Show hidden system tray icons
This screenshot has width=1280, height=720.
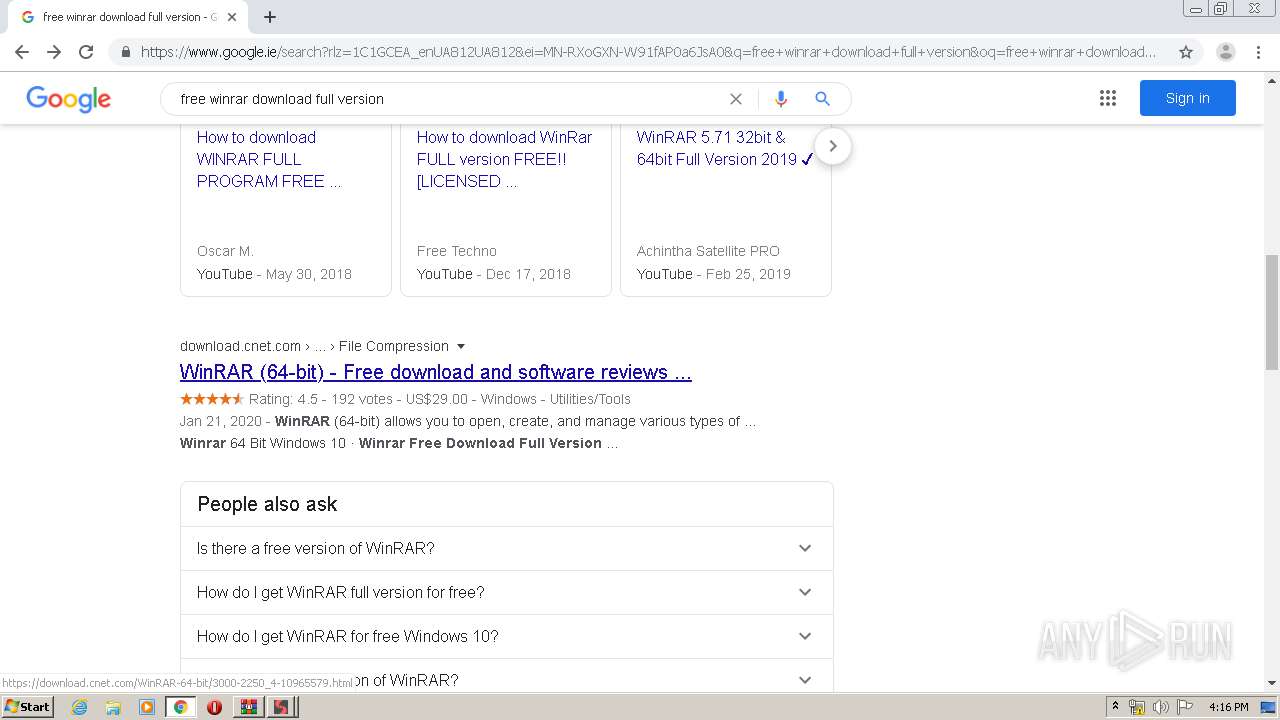pyautogui.click(x=1115, y=707)
